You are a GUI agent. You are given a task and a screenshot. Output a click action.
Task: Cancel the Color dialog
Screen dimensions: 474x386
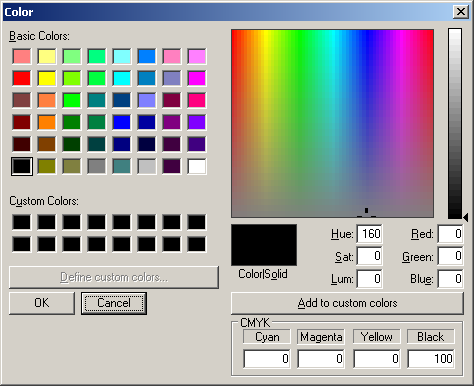coord(114,303)
